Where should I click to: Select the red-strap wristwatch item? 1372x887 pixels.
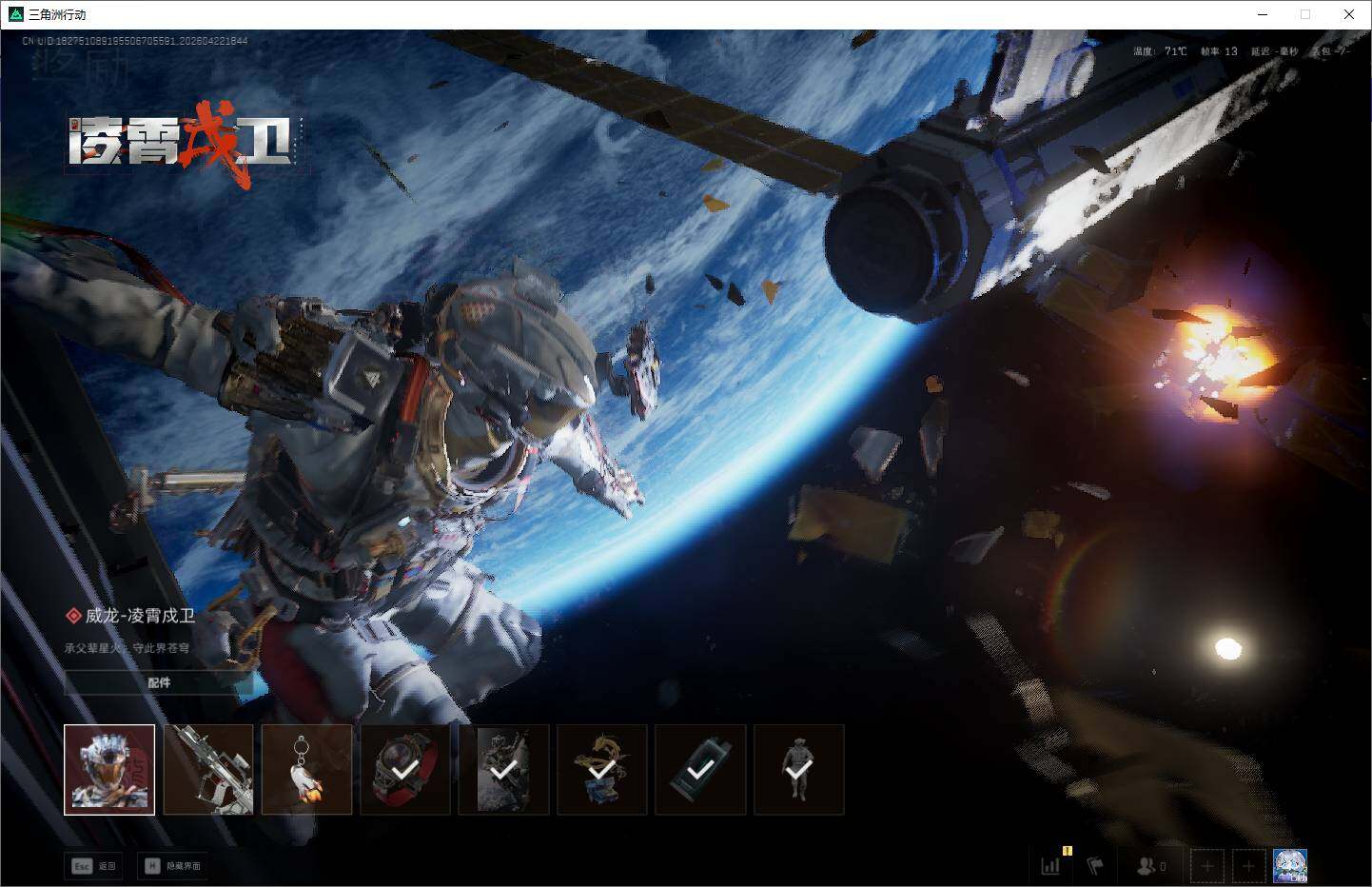(405, 770)
